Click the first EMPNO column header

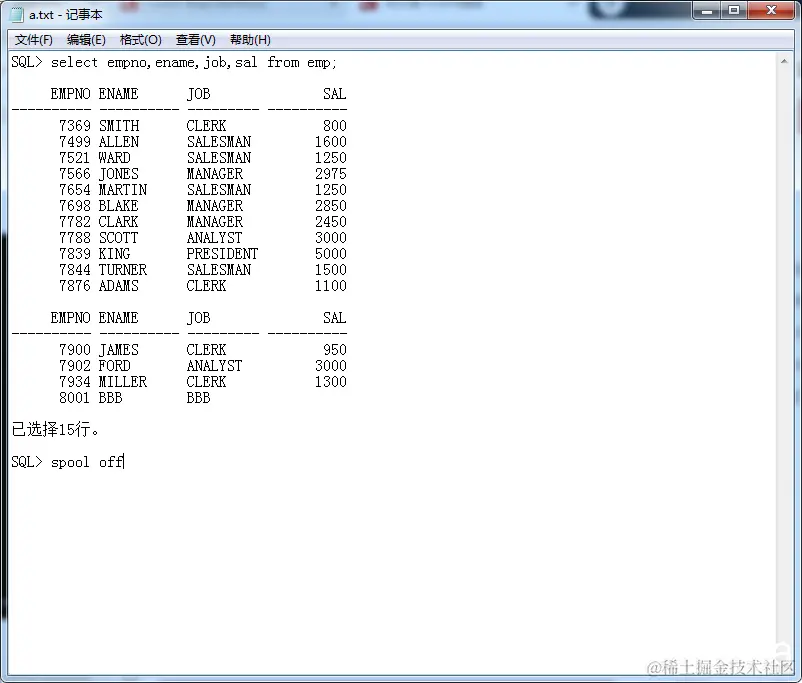click(x=71, y=94)
